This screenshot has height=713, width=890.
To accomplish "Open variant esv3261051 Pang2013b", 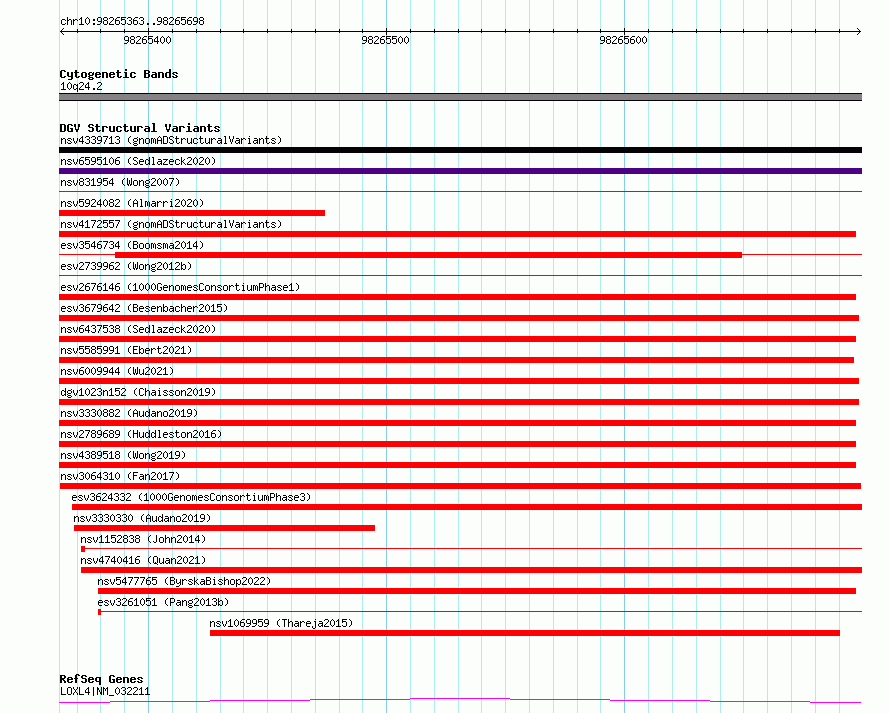I will point(163,602).
